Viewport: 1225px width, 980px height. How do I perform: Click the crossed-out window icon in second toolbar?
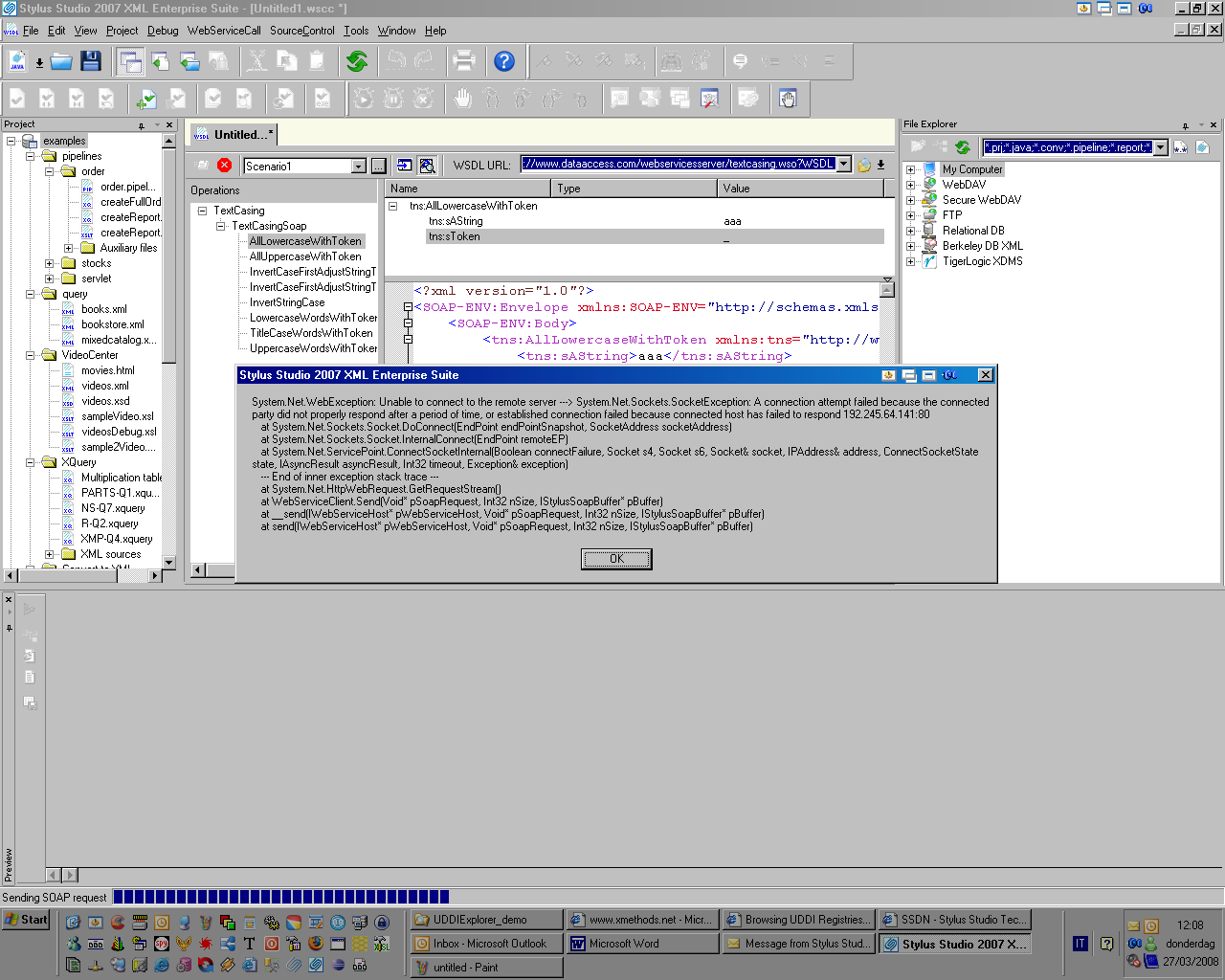pos(710,99)
